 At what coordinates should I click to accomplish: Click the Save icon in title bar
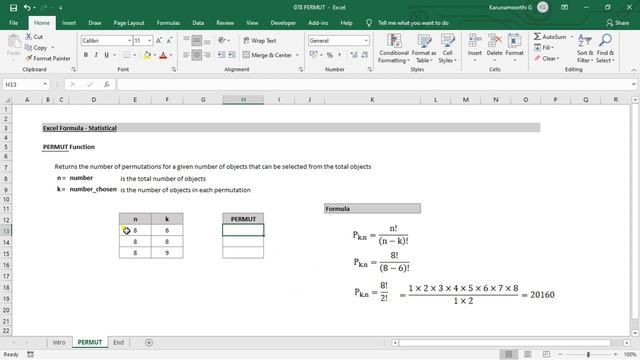coord(13,7)
